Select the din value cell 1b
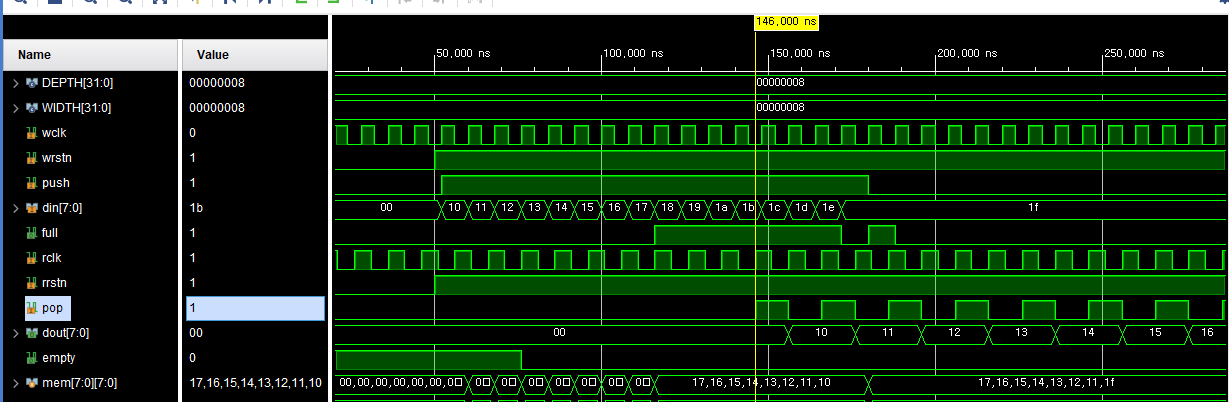 [x=255, y=208]
